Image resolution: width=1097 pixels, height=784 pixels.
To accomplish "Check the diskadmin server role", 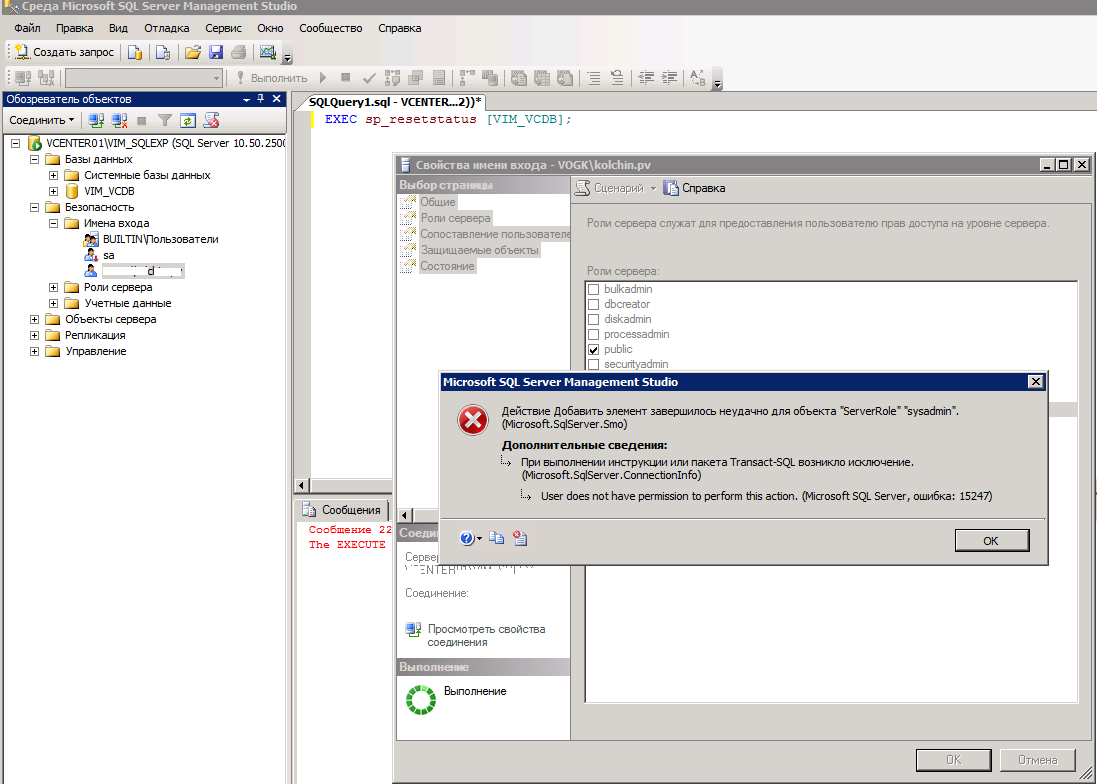I will (593, 320).
